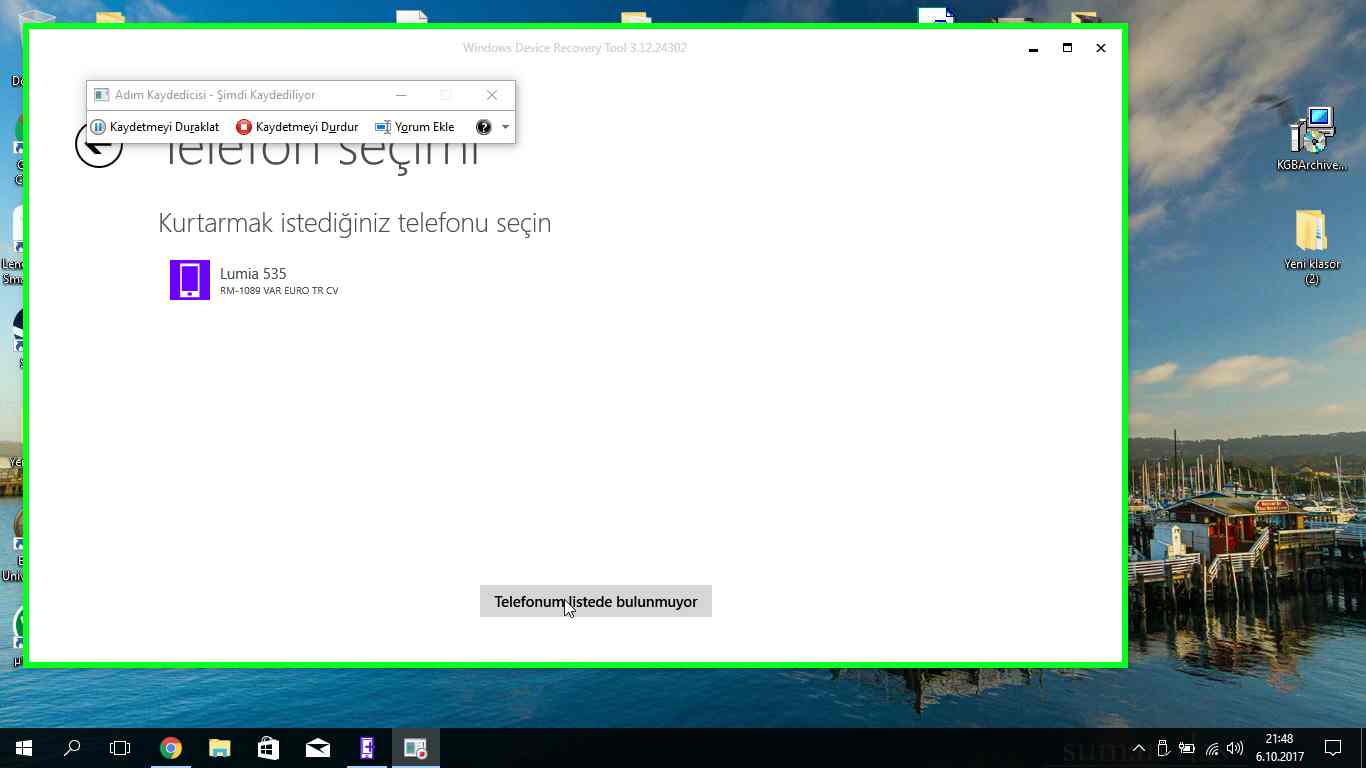Image resolution: width=1366 pixels, height=768 pixels.
Task: Open File Explorer from the taskbar
Action: [x=220, y=748]
